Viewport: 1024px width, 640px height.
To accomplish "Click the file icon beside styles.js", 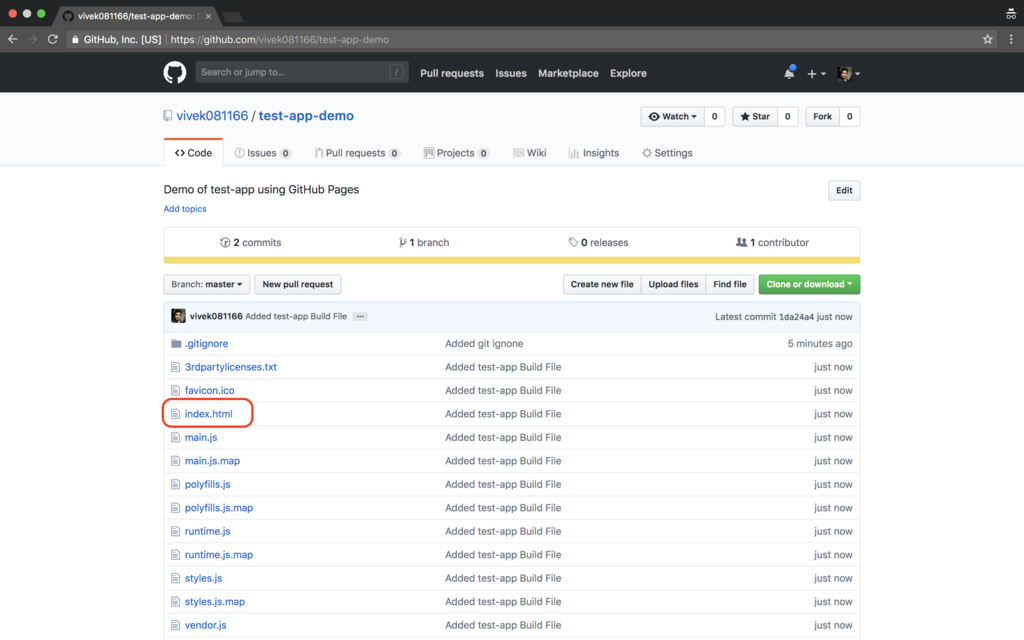I will click(x=175, y=579).
